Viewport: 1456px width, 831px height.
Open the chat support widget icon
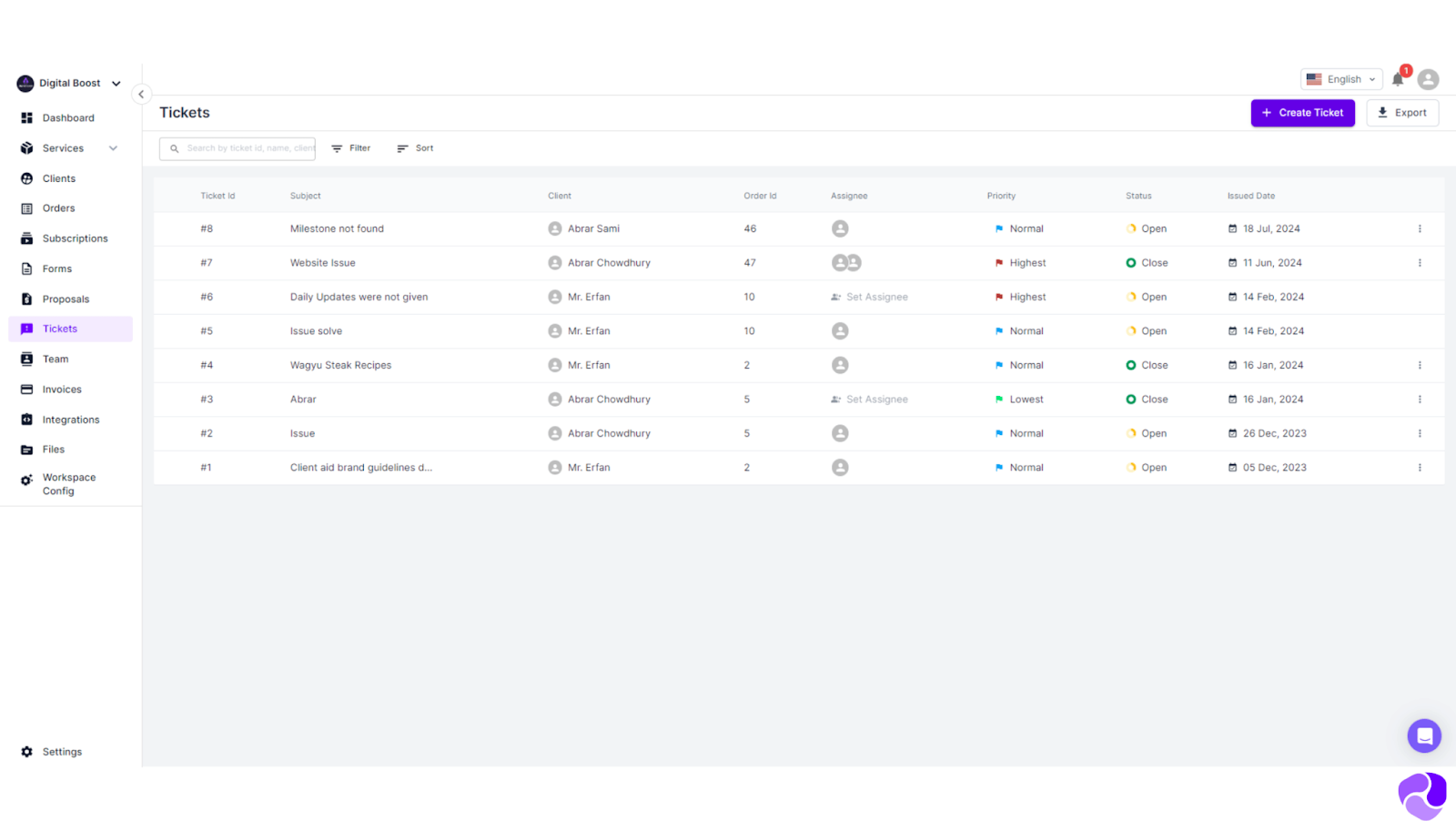click(1423, 735)
